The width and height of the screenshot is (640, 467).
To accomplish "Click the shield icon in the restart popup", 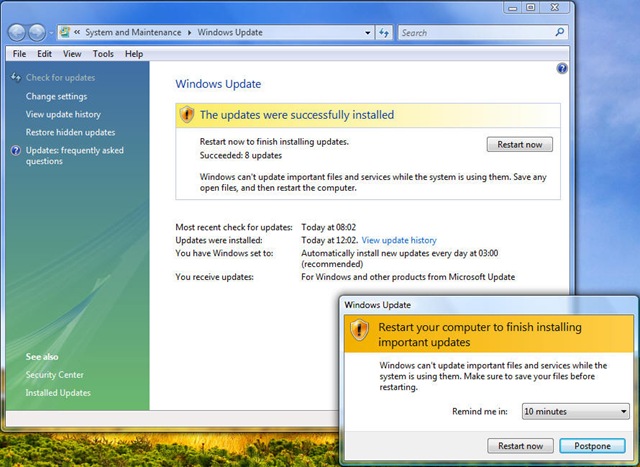I will coord(359,329).
